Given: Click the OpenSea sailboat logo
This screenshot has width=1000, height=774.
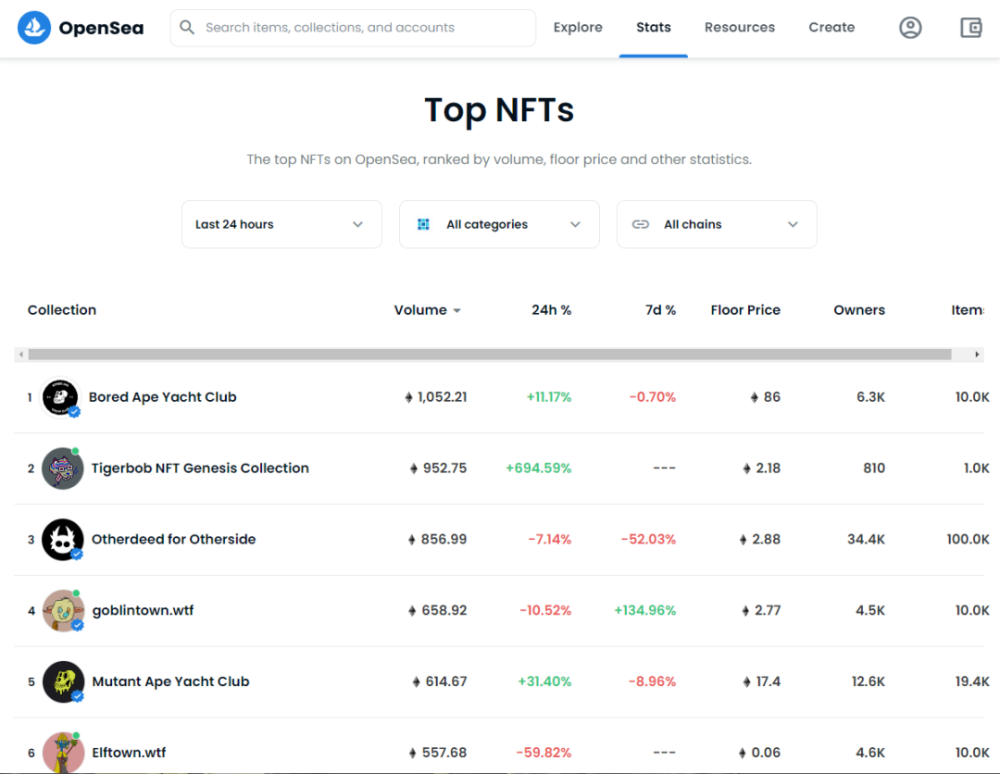Looking at the screenshot, I should [35, 28].
